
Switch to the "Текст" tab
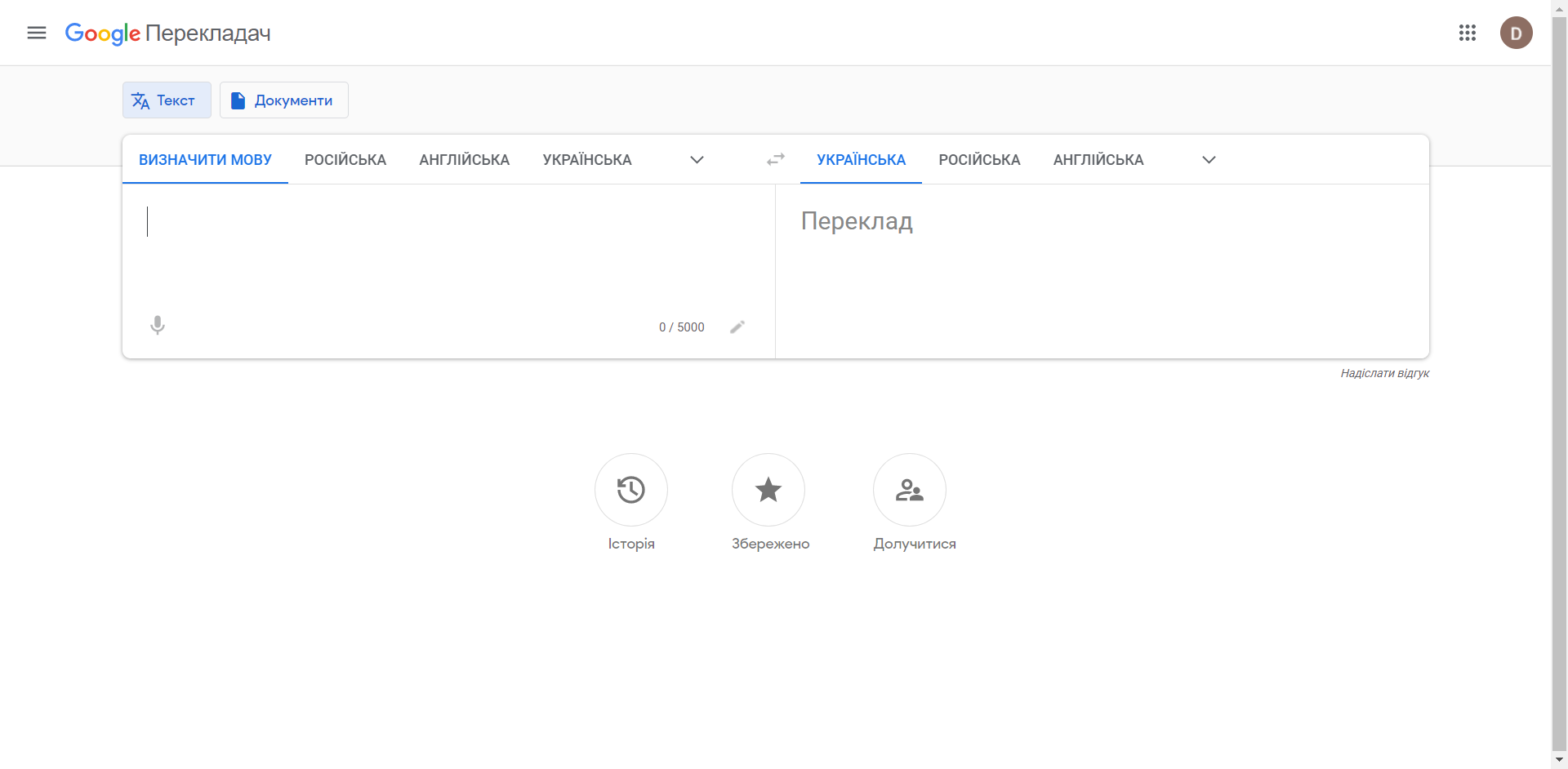coord(166,100)
